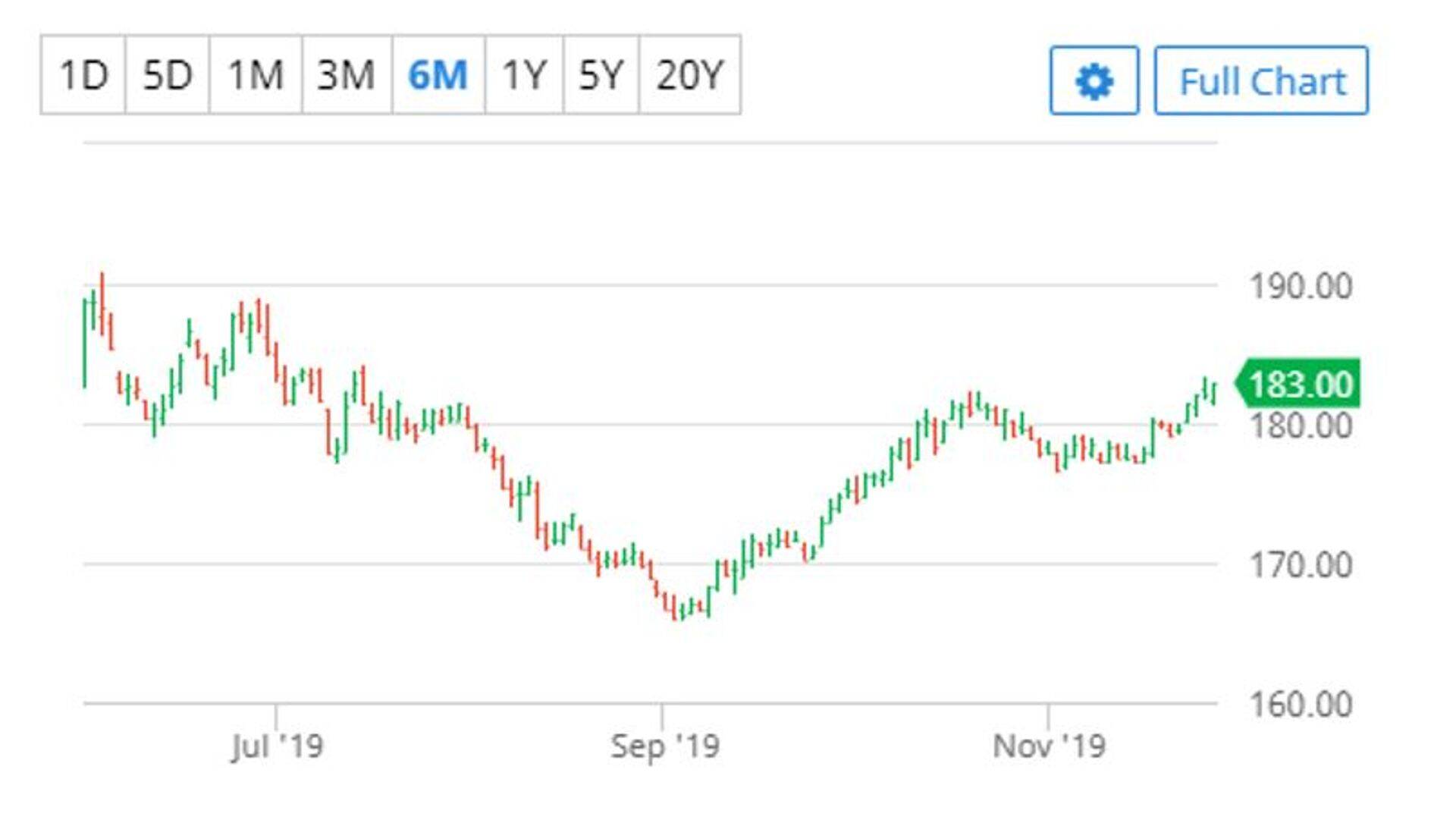The width and height of the screenshot is (1456, 823).
Task: Click the 160.00 price axis label
Action: (1301, 705)
